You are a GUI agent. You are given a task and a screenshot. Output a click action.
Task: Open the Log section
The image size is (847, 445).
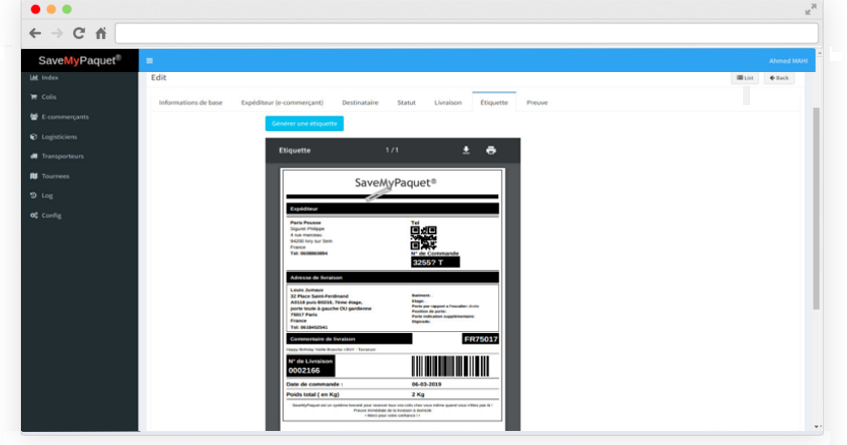click(48, 196)
